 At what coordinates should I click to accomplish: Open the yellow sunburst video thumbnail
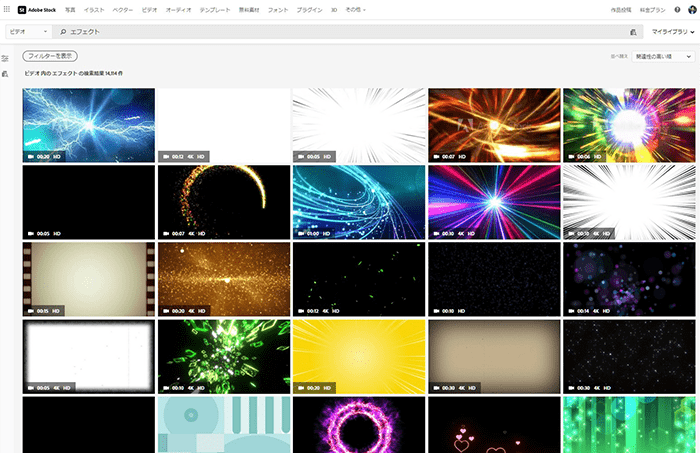(x=359, y=355)
